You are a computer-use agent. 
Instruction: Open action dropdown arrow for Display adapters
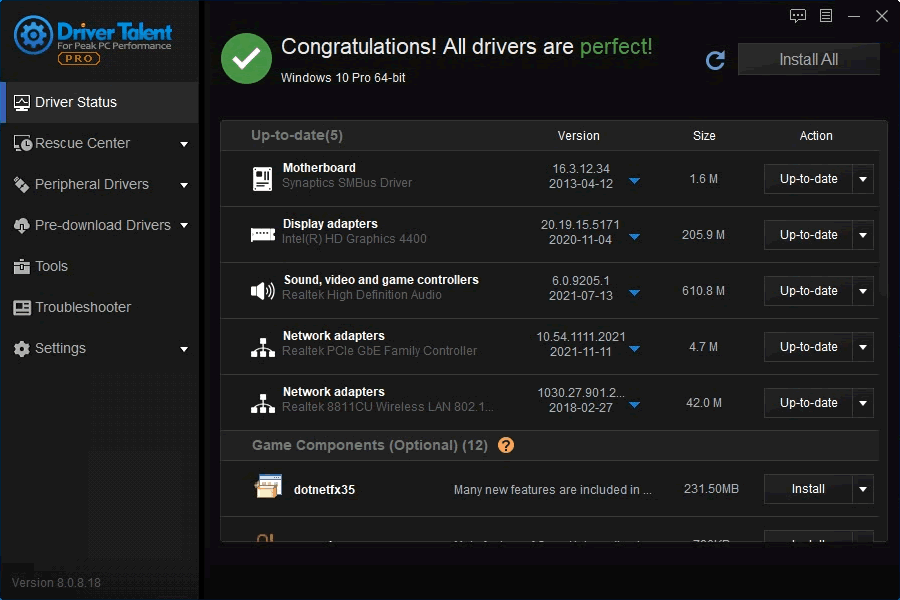863,235
